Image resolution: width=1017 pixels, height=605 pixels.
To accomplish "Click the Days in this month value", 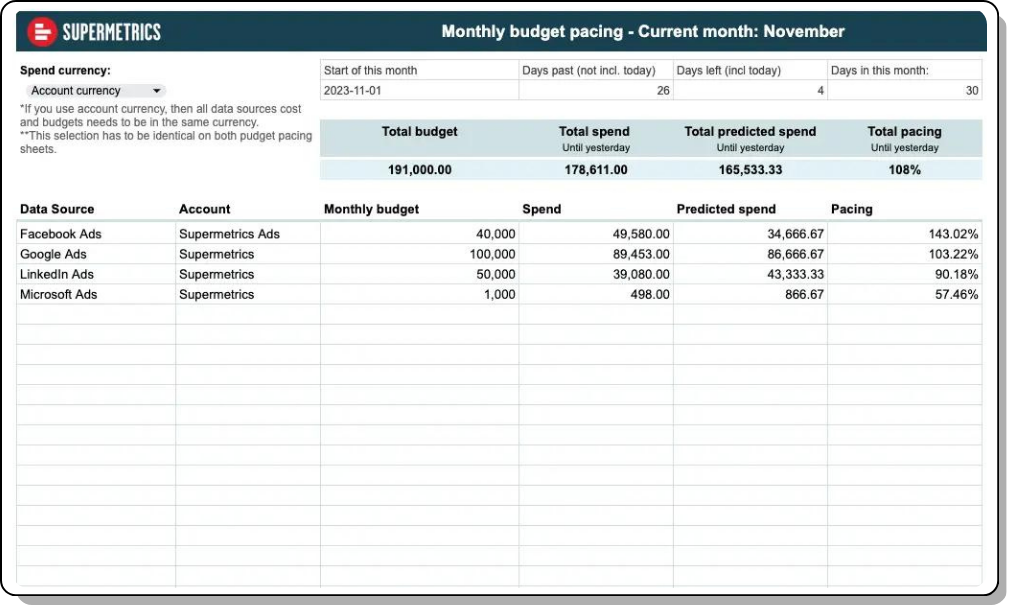I will point(904,90).
